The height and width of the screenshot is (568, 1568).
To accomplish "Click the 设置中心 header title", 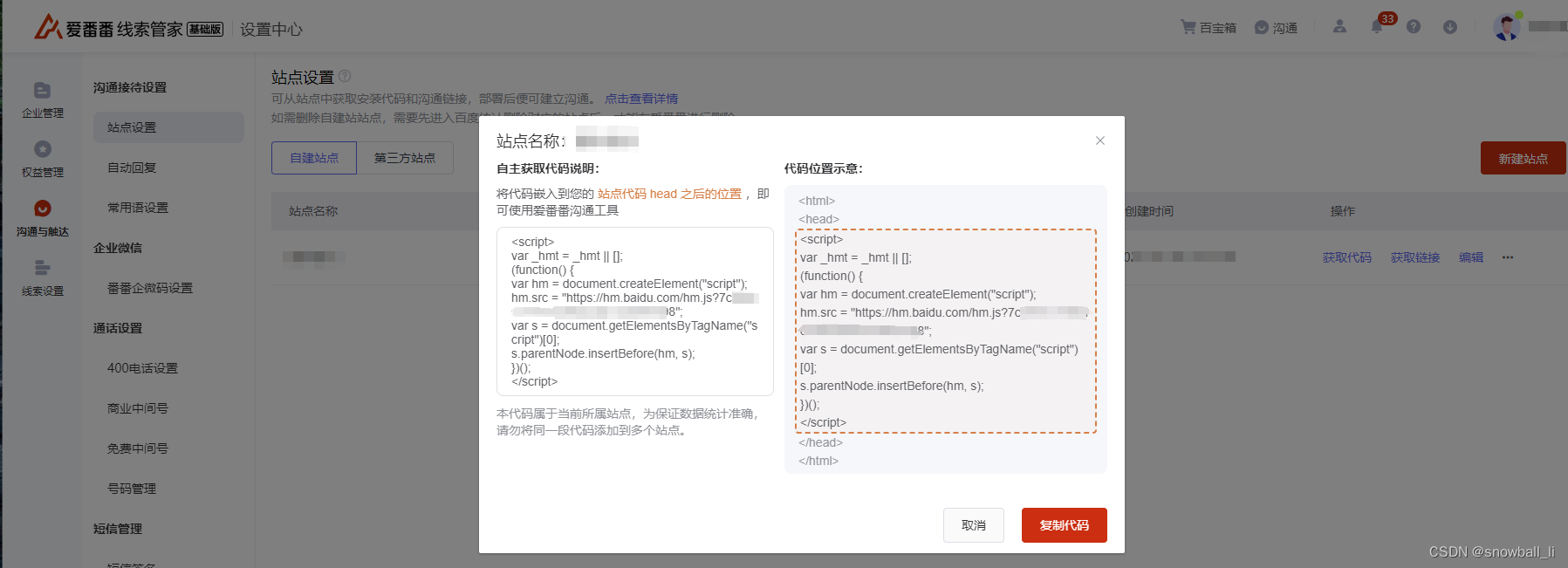I will 271,29.
